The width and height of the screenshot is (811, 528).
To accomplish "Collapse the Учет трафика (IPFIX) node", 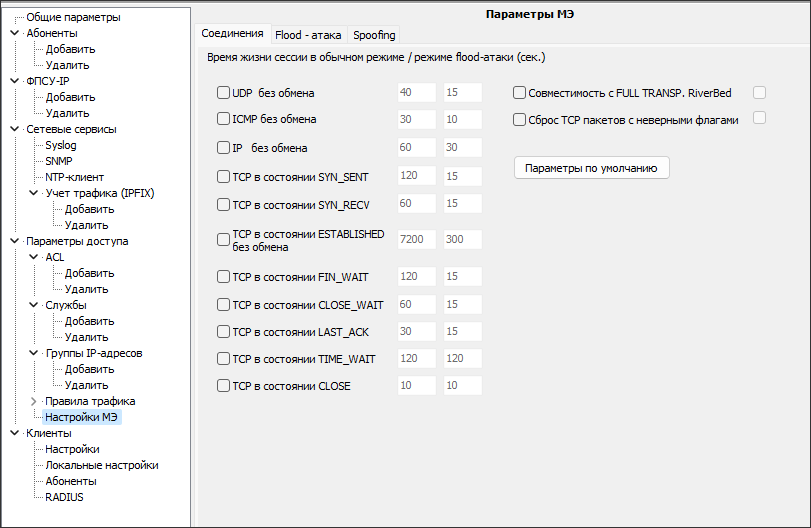I will click(33, 193).
